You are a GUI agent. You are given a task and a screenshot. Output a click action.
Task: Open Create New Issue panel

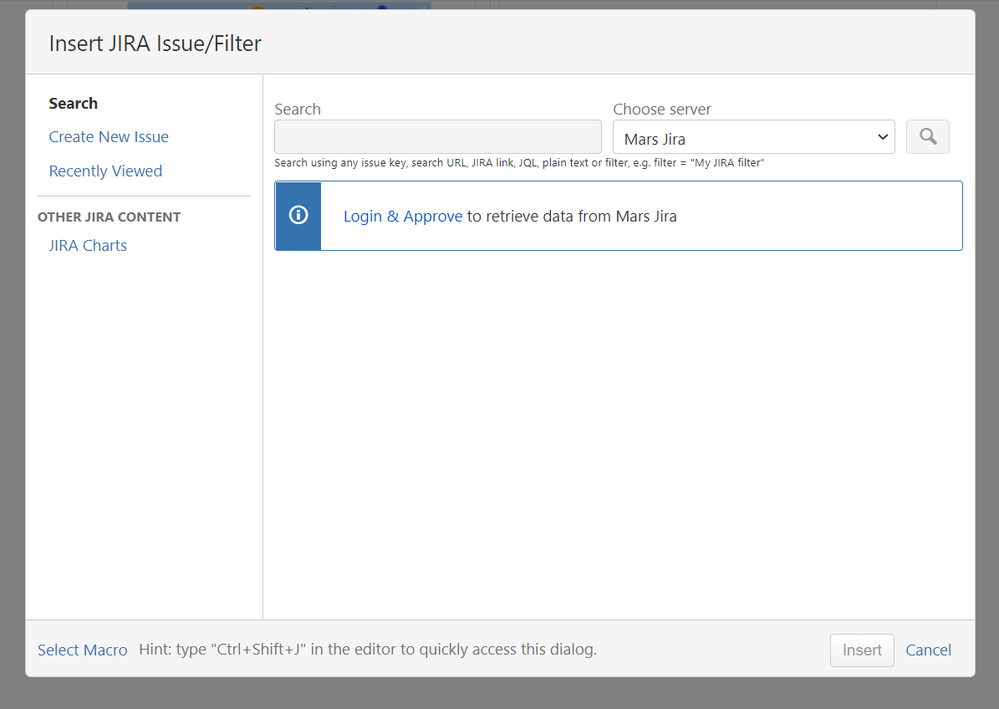(x=109, y=137)
